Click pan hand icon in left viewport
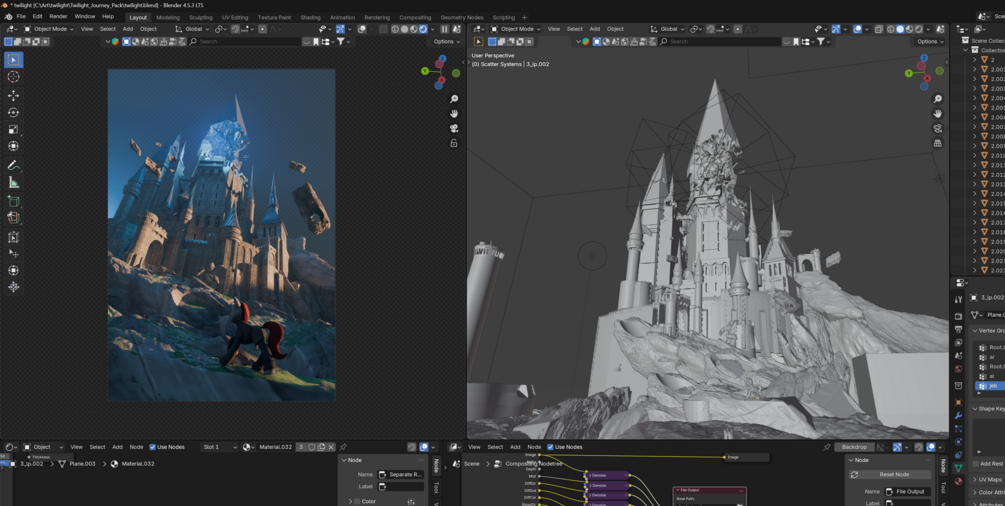 (x=454, y=114)
